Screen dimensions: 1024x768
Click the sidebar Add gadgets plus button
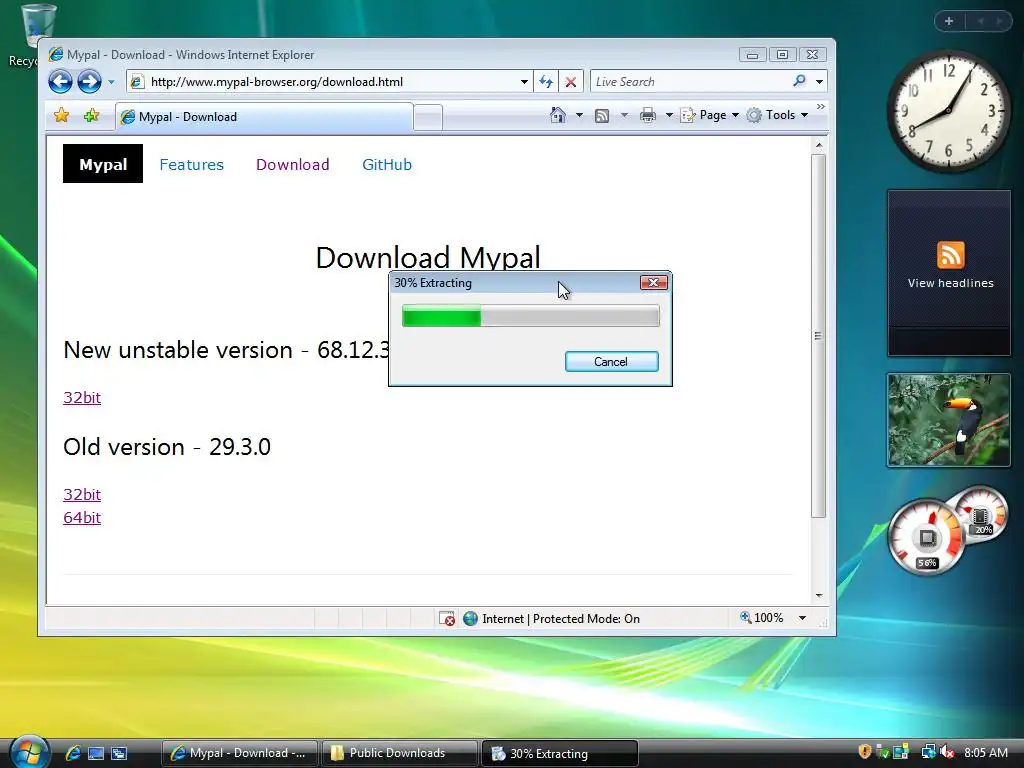tap(949, 21)
